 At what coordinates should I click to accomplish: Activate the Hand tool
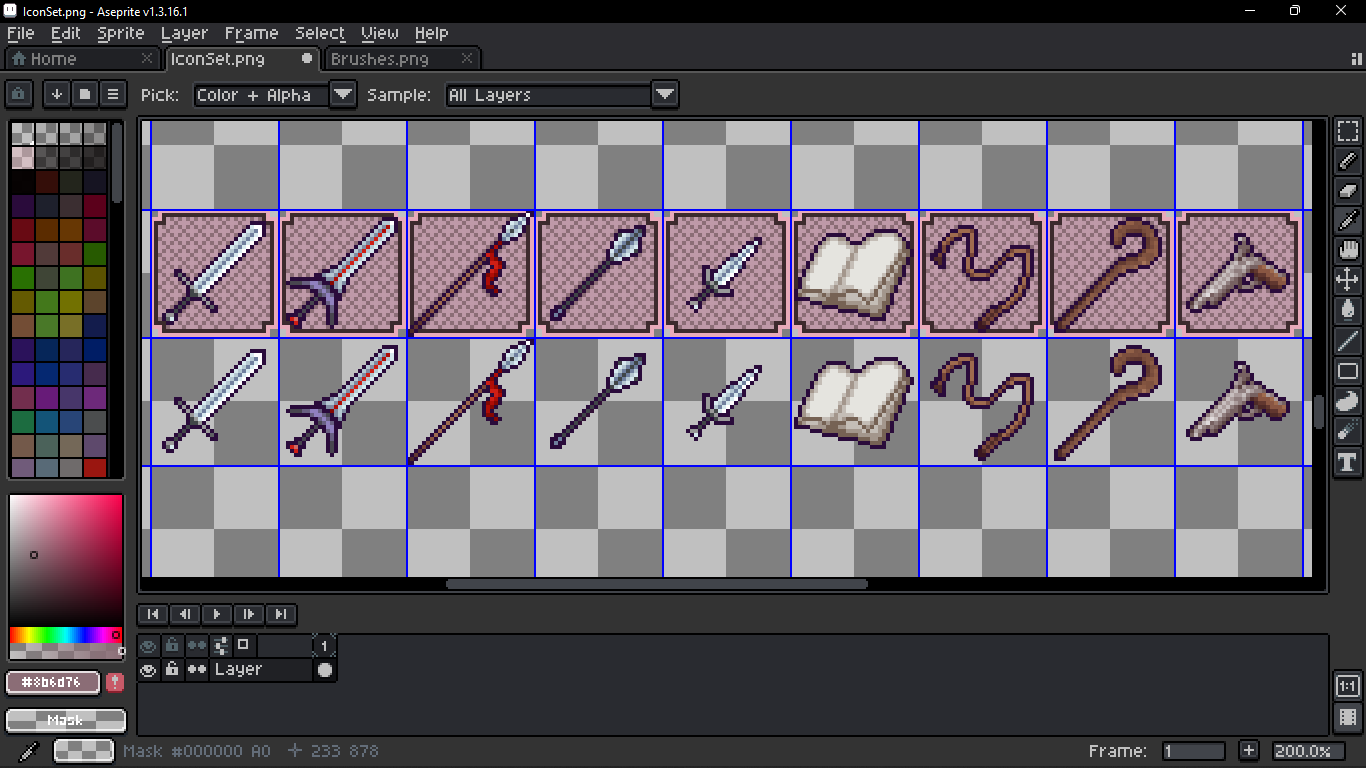click(x=1347, y=250)
